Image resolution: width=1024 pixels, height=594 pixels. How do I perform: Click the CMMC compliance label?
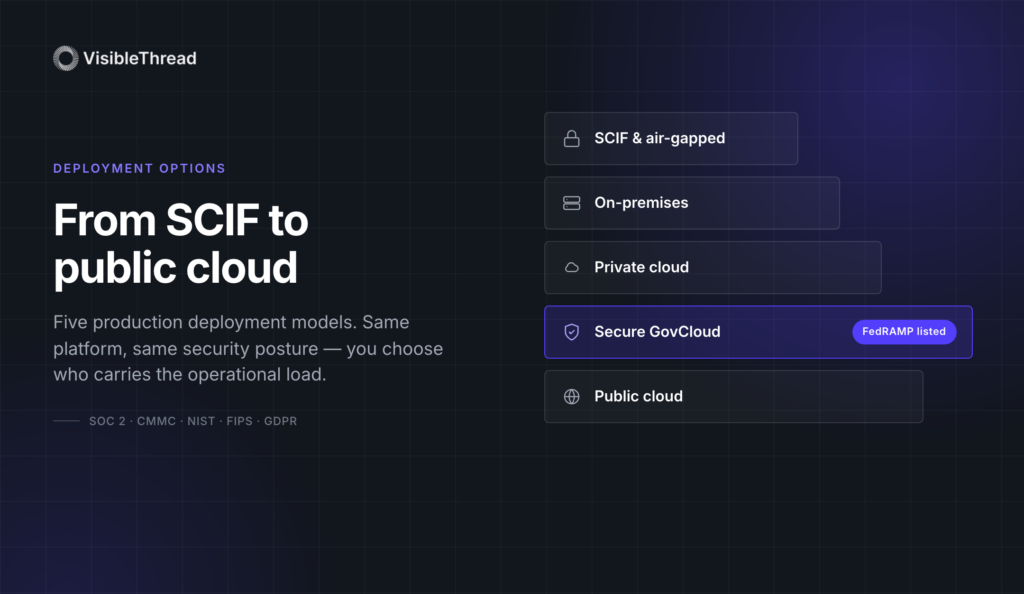[156, 421]
